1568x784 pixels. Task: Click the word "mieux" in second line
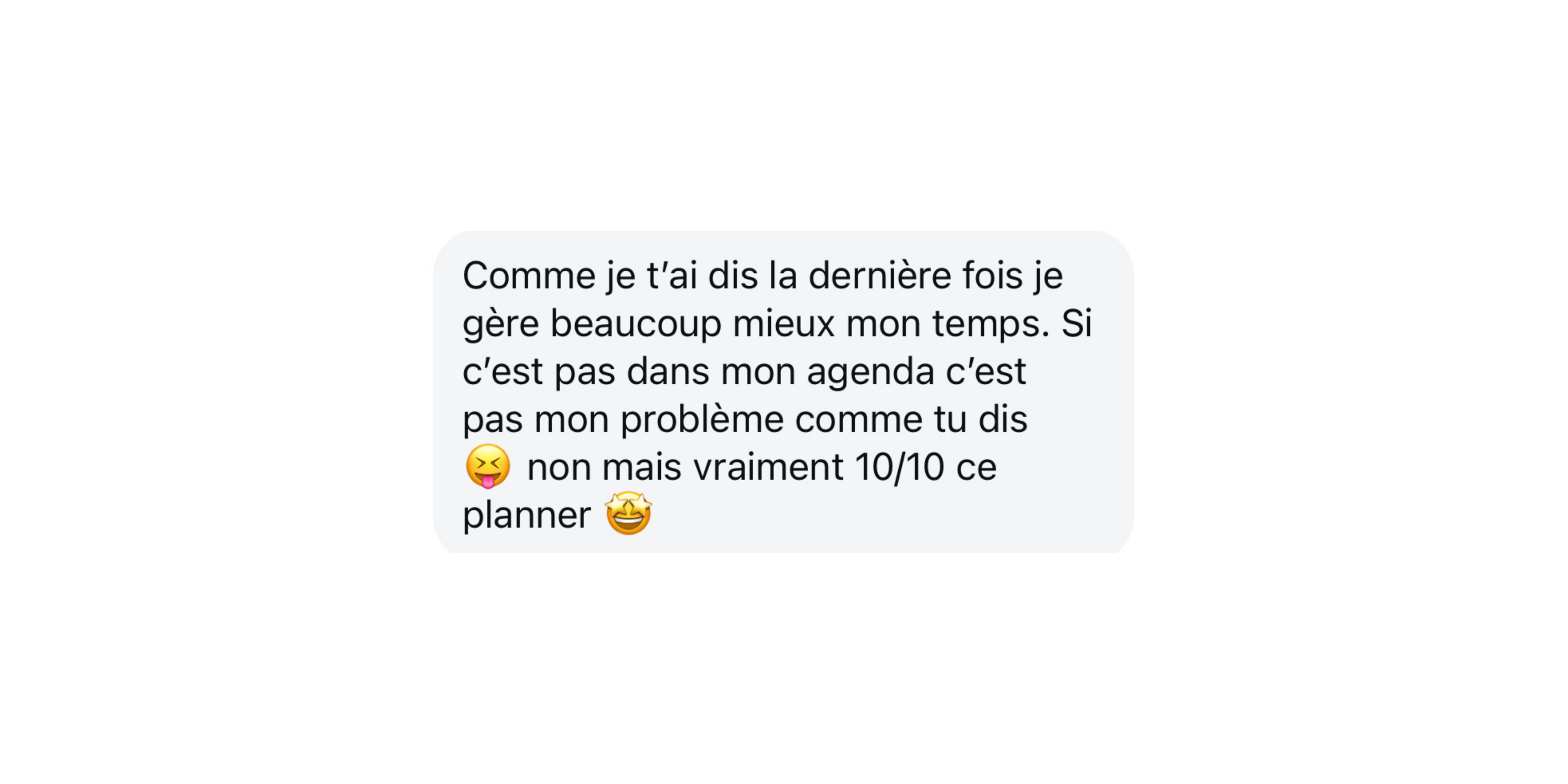[x=784, y=324]
